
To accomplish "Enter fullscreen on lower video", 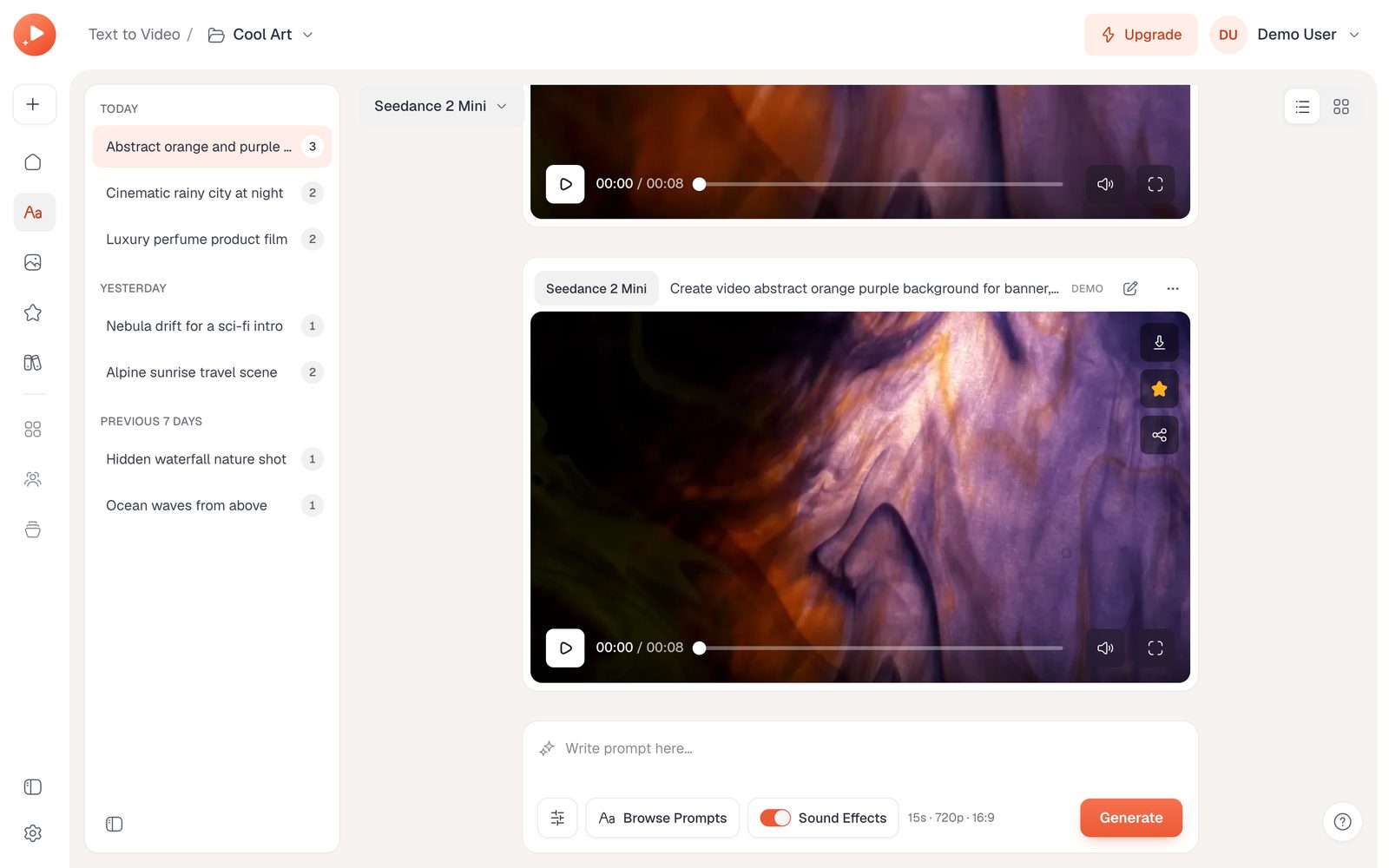I will coord(1155,648).
